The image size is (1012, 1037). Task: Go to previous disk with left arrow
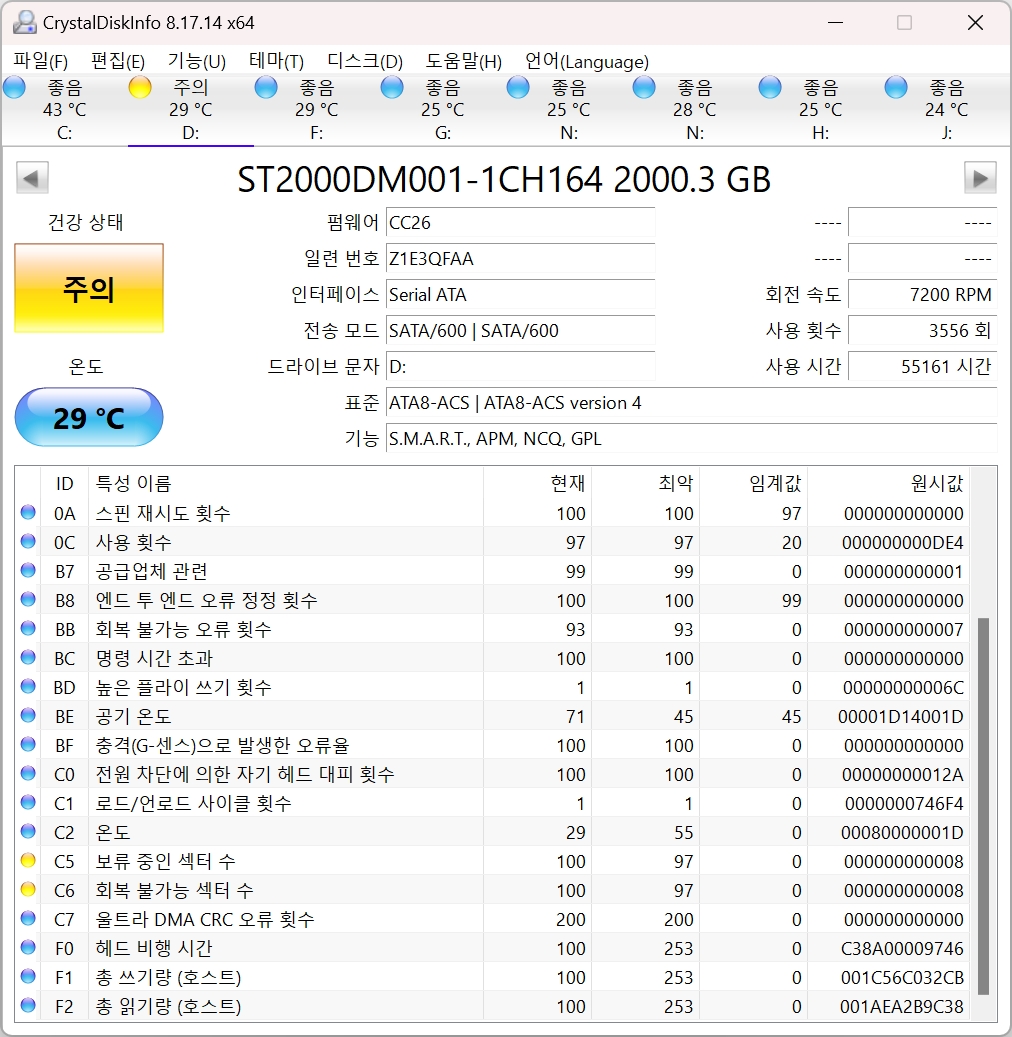coord(32,178)
